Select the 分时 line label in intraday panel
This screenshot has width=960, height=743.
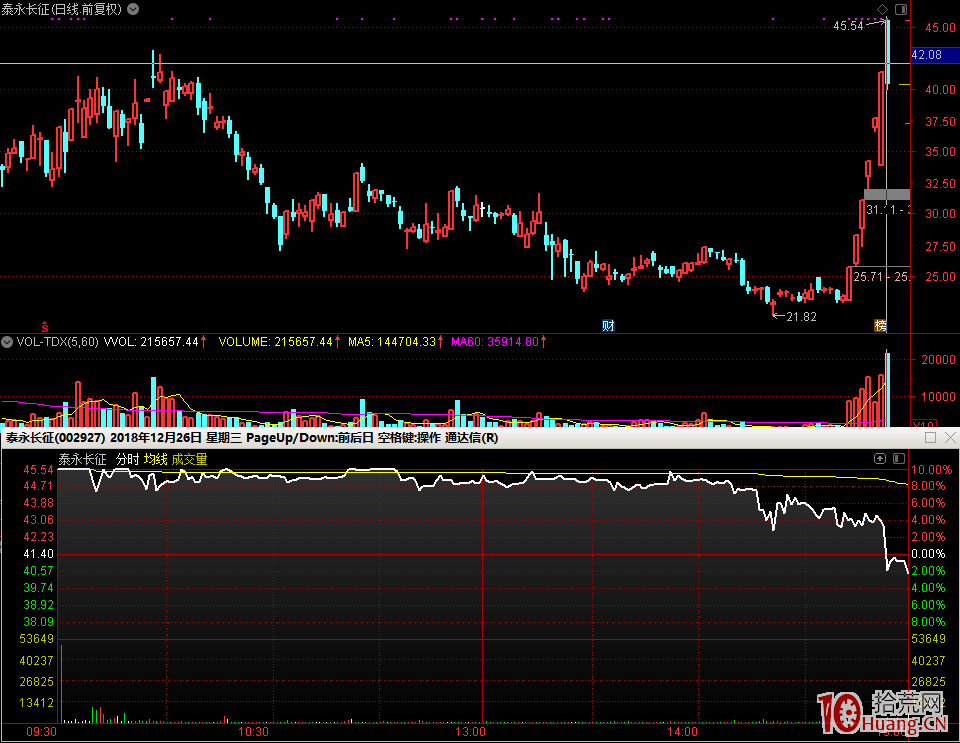[x=127, y=459]
